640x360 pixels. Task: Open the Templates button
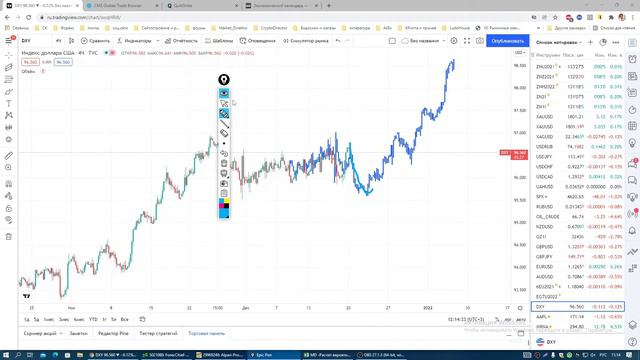click(x=219, y=41)
